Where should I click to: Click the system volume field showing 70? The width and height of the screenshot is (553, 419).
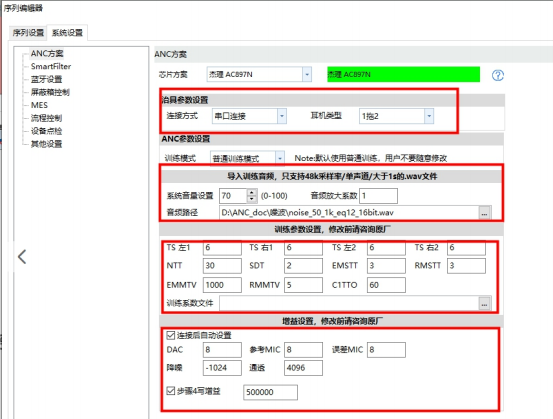click(233, 196)
